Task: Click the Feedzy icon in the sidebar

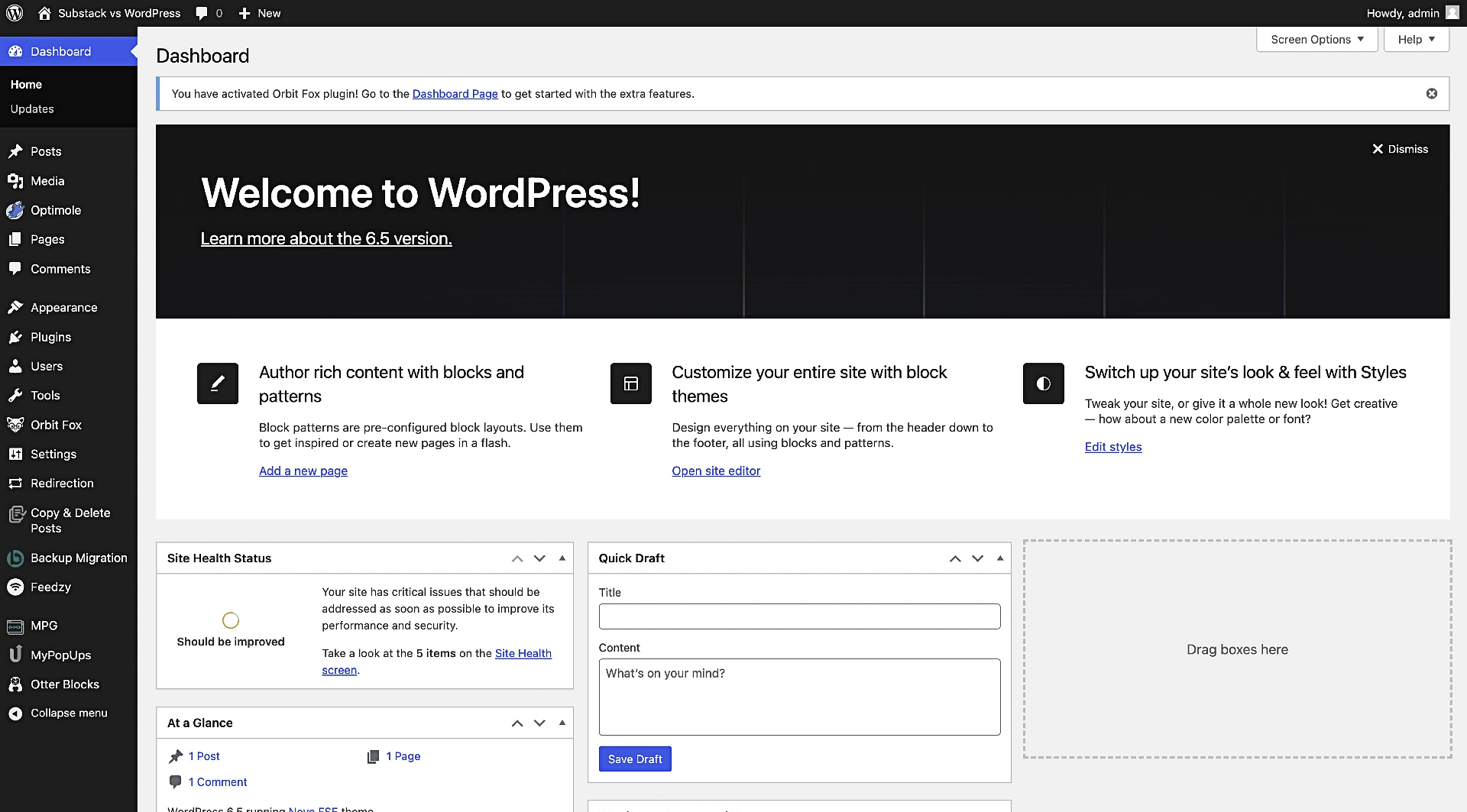Action: coord(15,587)
